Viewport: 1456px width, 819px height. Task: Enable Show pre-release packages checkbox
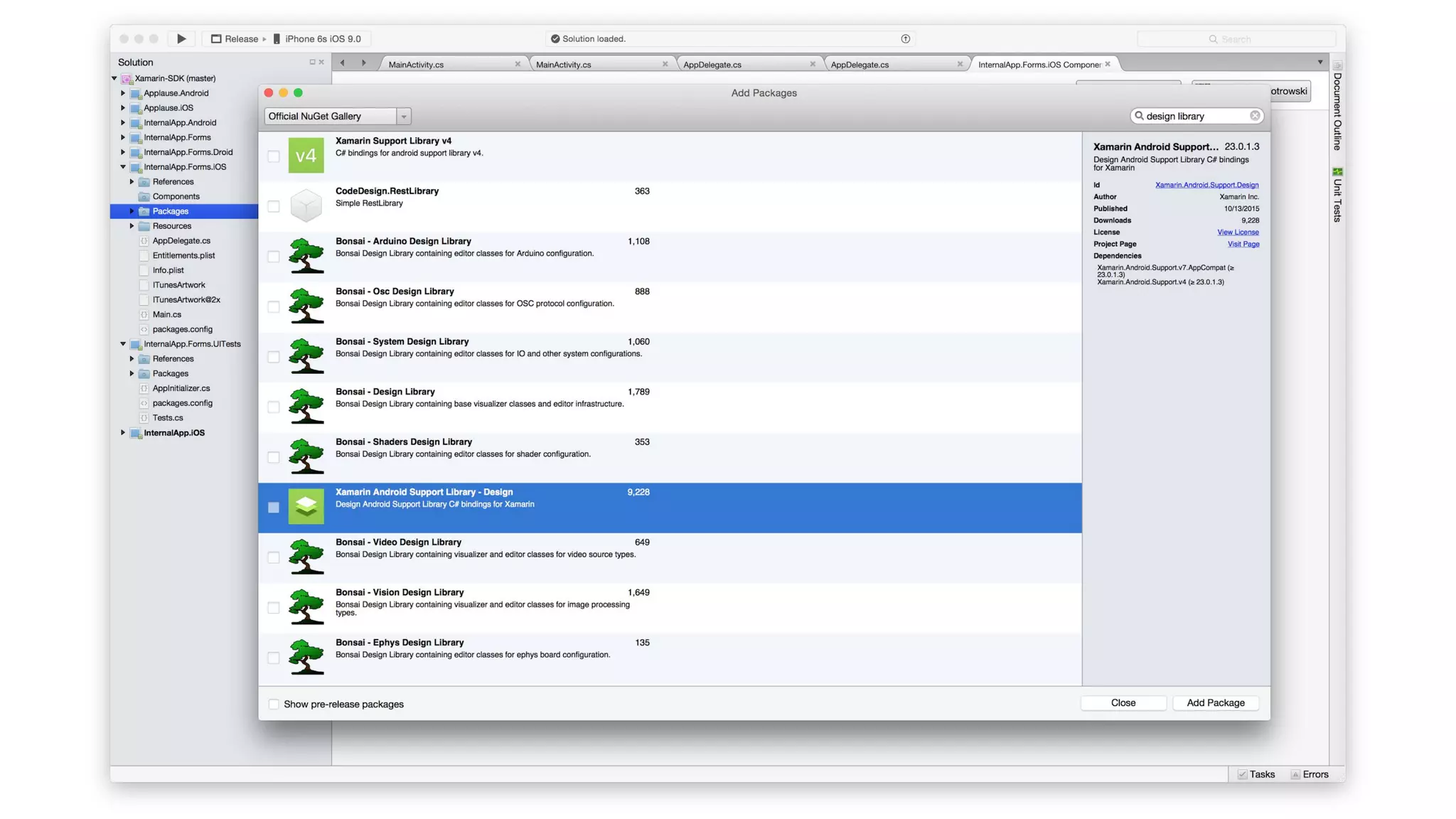(274, 704)
